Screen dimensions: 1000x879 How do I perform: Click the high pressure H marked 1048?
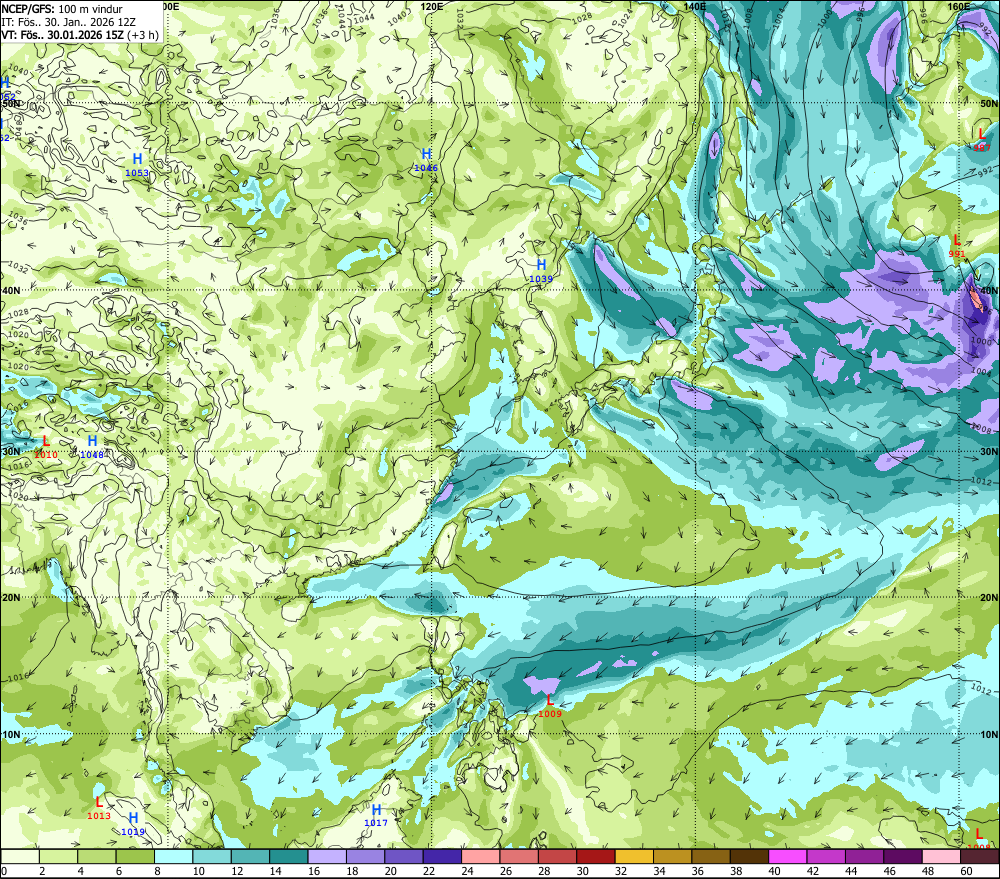pyautogui.click(x=92, y=441)
